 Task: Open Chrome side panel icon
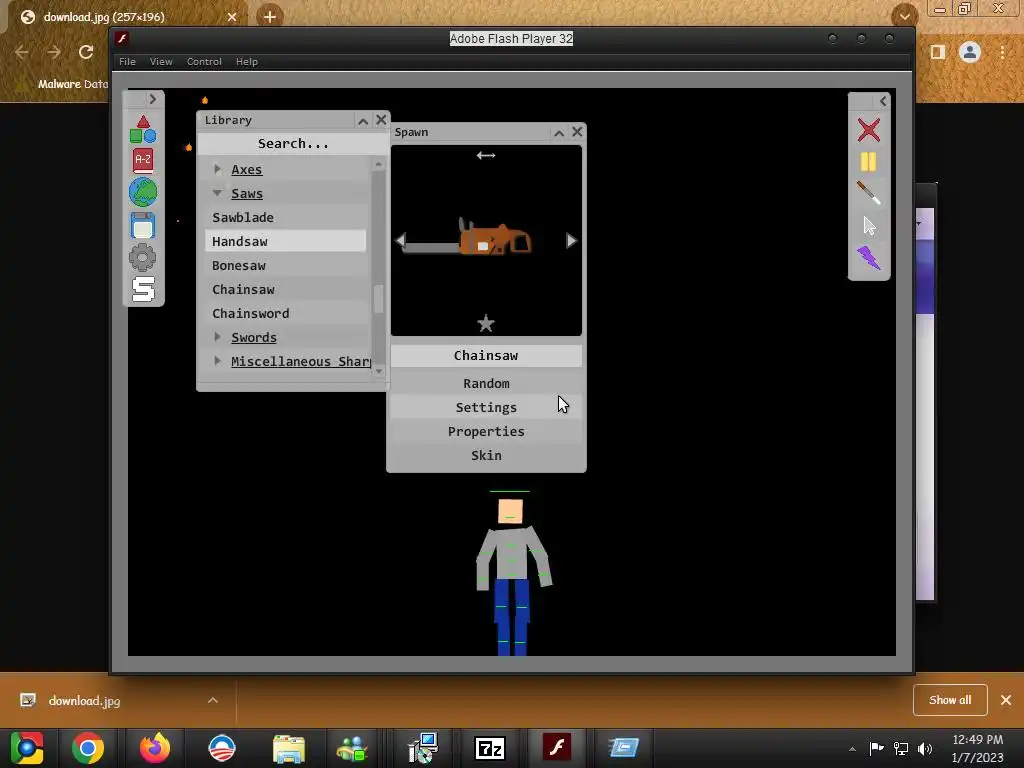(938, 52)
